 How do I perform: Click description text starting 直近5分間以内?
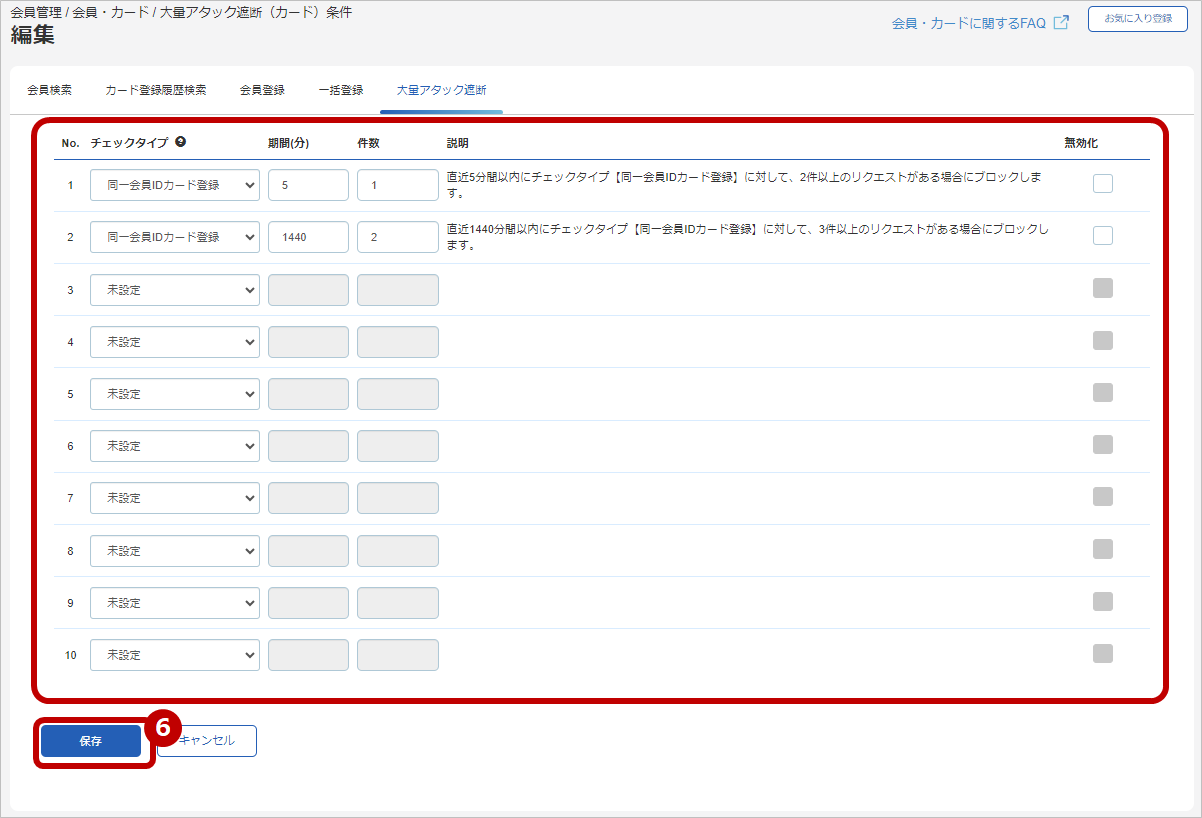(x=745, y=185)
